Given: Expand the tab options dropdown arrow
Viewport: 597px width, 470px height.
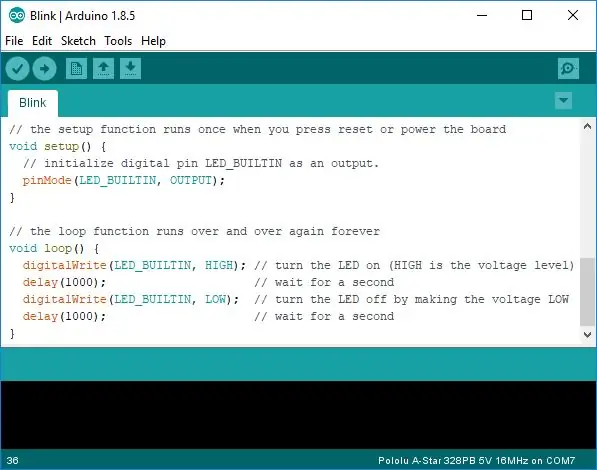Looking at the screenshot, I should pos(563,101).
